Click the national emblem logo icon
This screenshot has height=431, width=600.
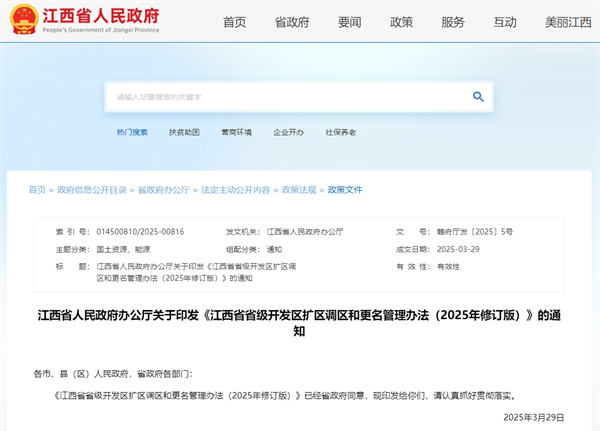tap(24, 20)
